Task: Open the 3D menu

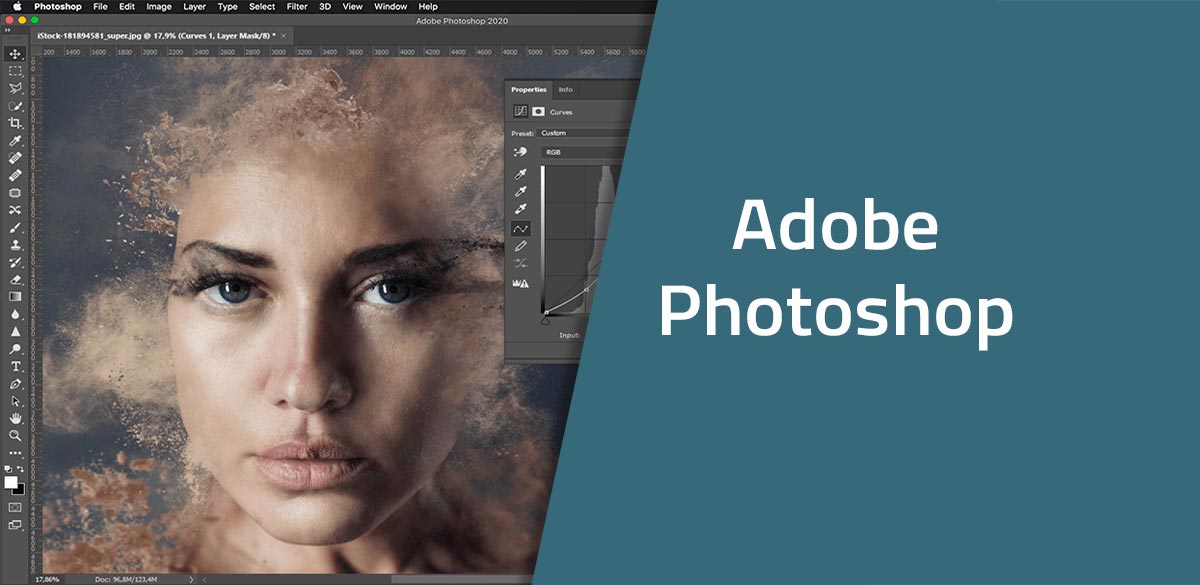Action: [325, 6]
